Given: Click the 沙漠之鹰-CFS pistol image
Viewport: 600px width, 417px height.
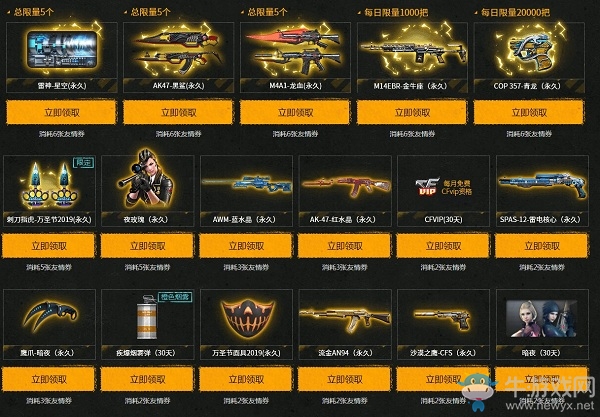Looking at the screenshot, I should click(x=443, y=318).
